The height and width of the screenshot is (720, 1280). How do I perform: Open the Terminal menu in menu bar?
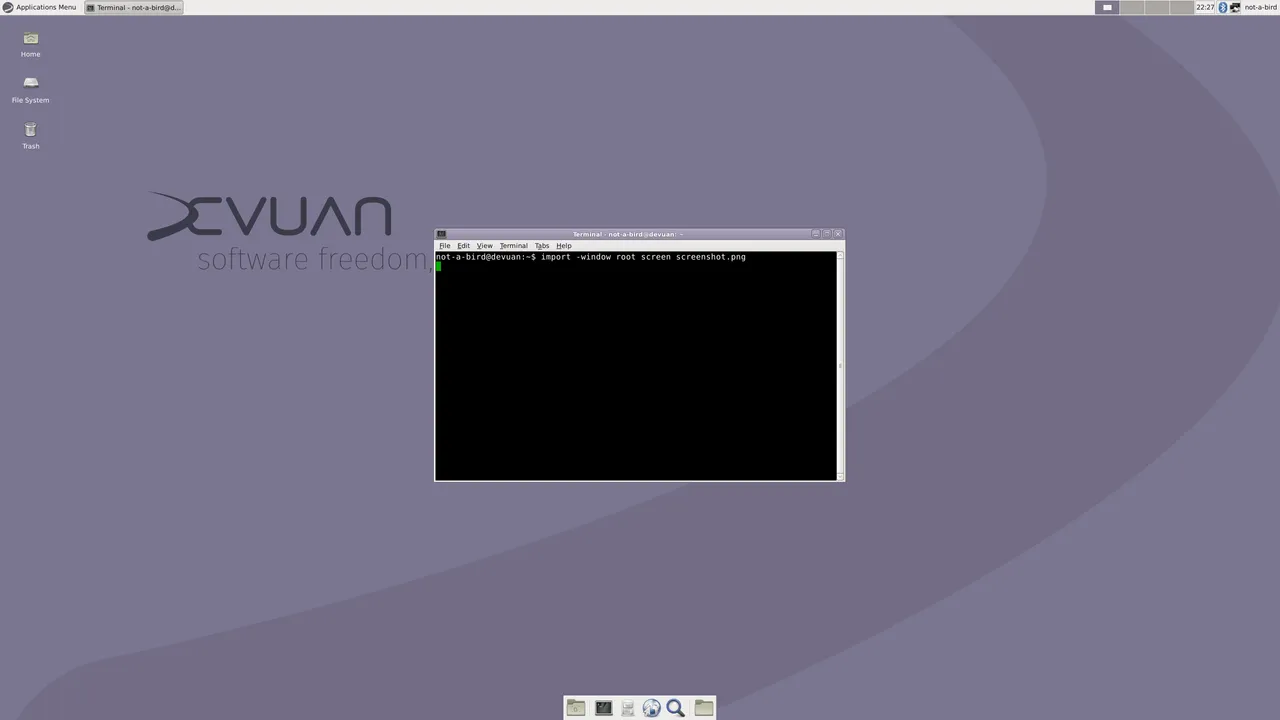pos(514,246)
